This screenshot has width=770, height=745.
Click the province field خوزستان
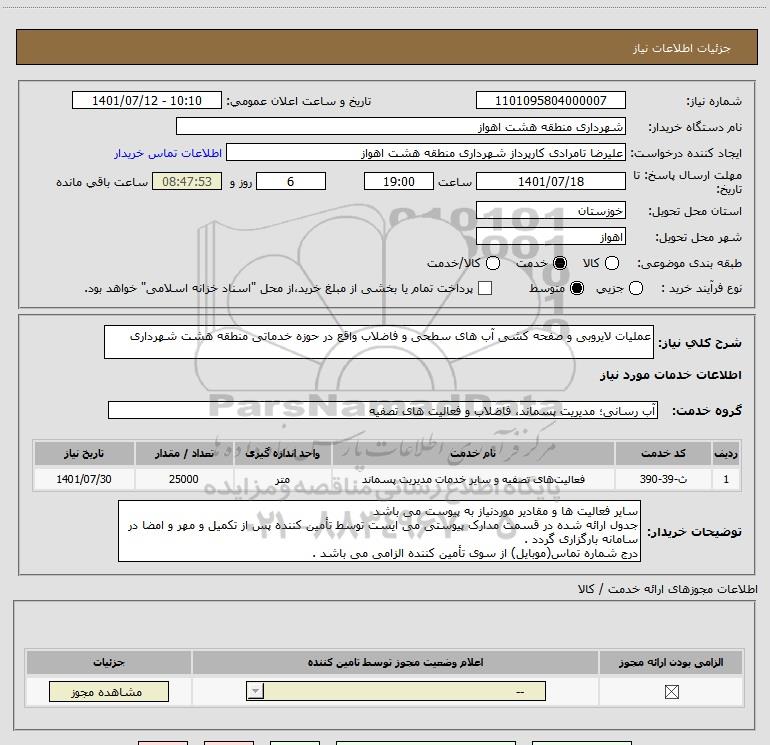pos(550,211)
